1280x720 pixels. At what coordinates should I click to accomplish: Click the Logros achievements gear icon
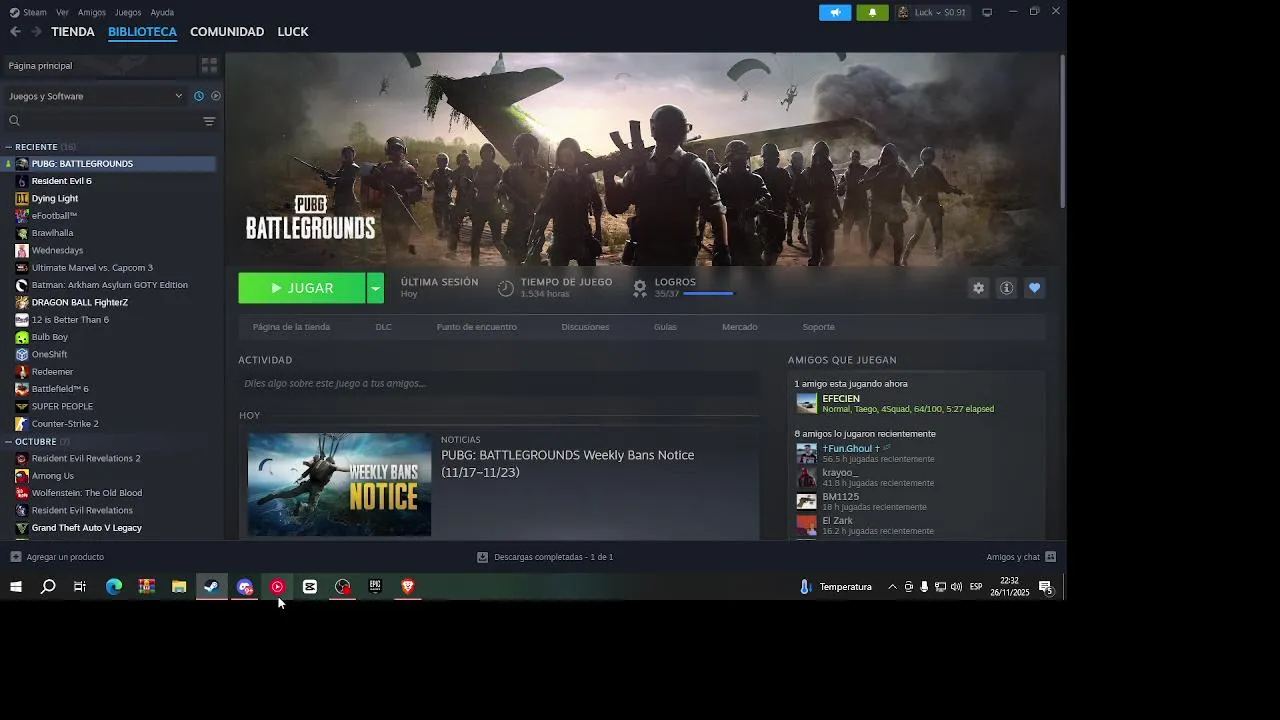tap(640, 288)
